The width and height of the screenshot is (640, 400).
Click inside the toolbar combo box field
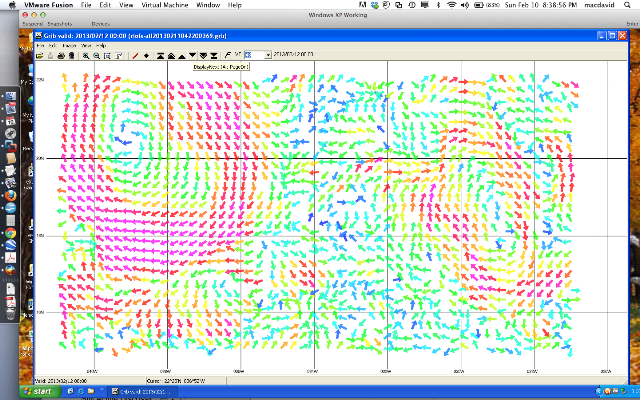point(254,55)
